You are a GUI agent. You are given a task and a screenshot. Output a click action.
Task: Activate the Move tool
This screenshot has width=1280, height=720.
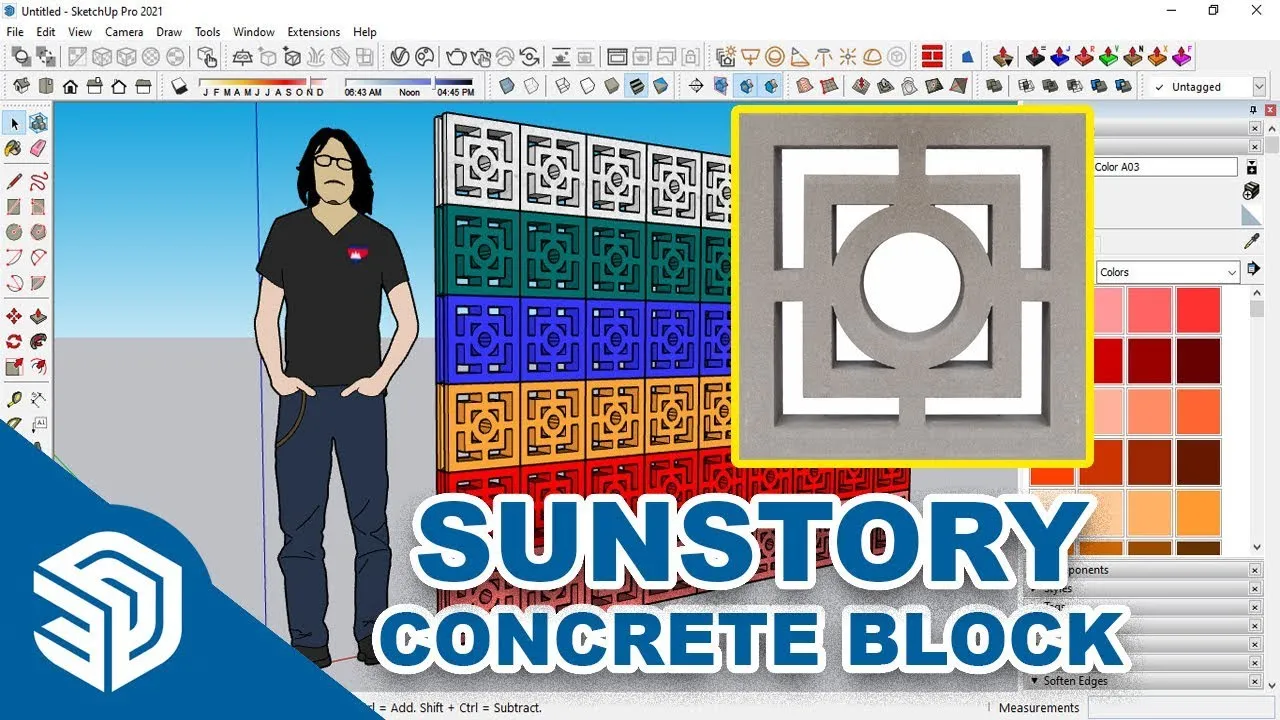14,316
